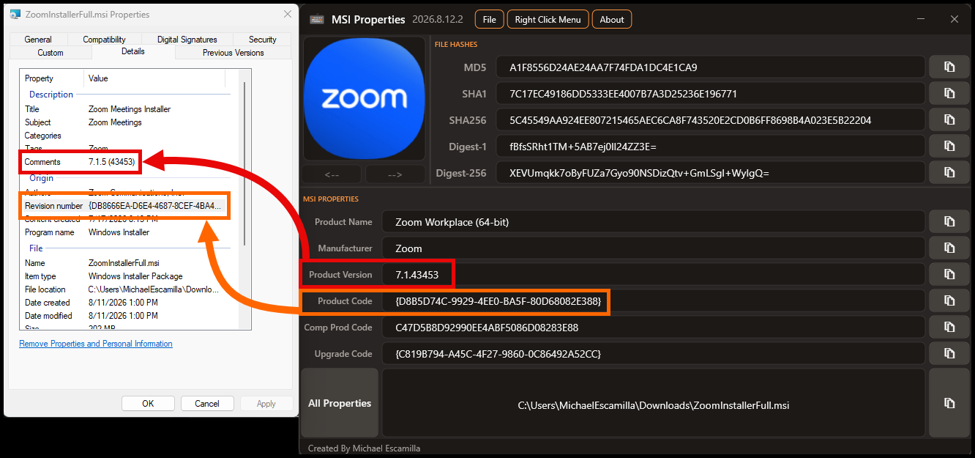This screenshot has height=458, width=975.
Task: Open the Right Click Menu option
Action: click(x=548, y=19)
